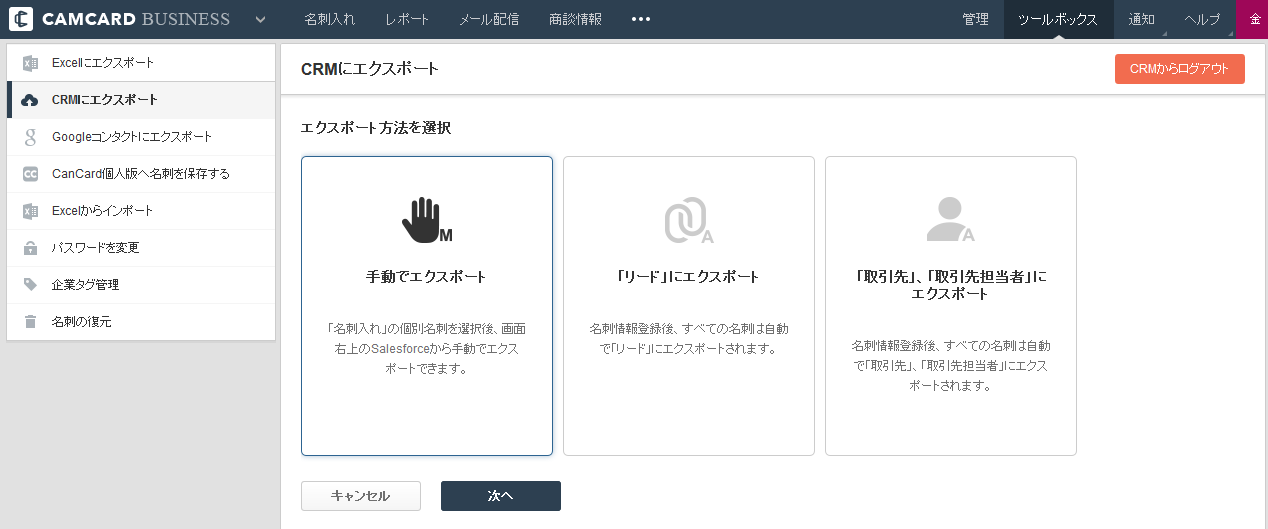Viewport: 1268px width, 529px height.
Task: Click the CRMからログアウト button
Action: [1180, 69]
